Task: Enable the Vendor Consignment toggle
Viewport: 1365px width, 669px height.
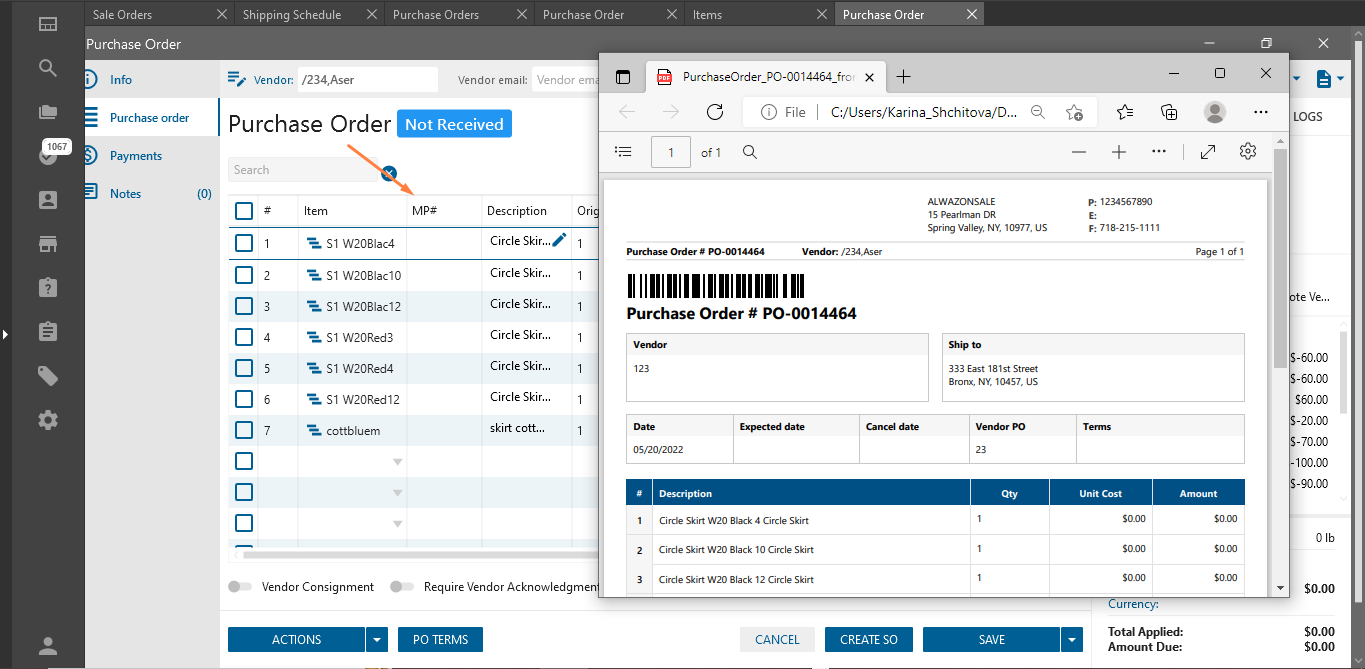Action: point(240,587)
